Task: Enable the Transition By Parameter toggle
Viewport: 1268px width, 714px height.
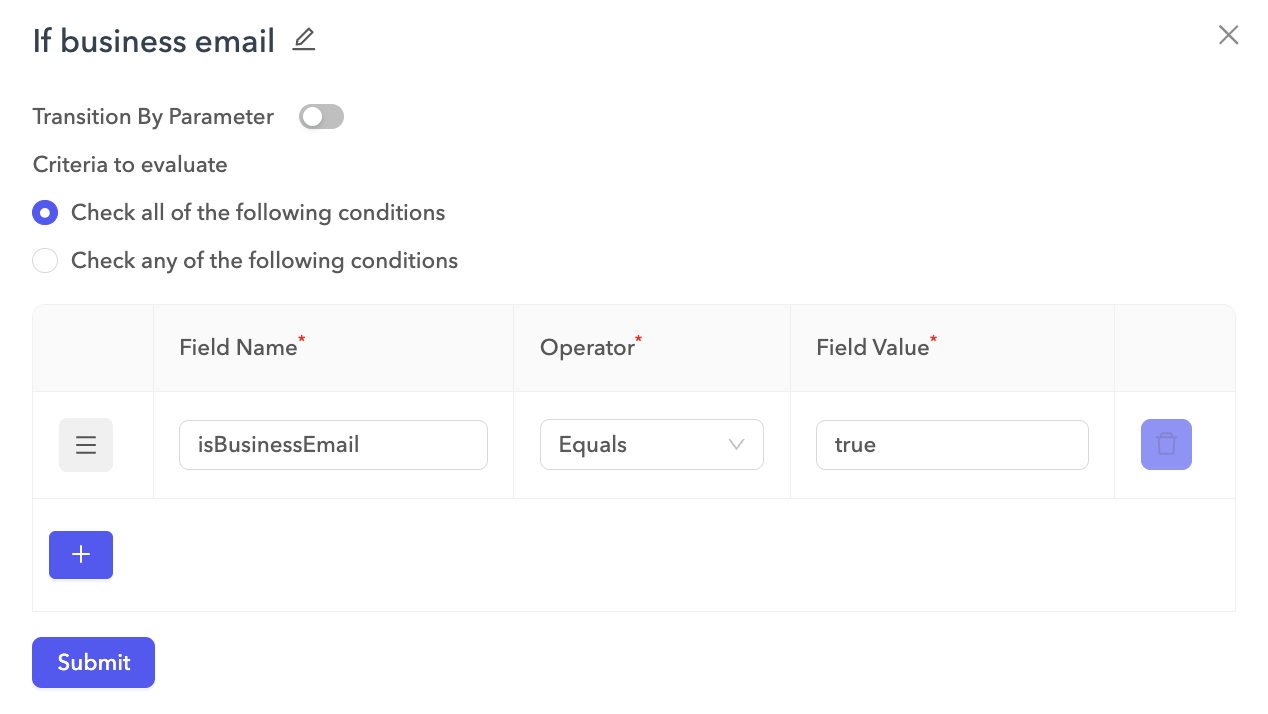Action: [321, 116]
